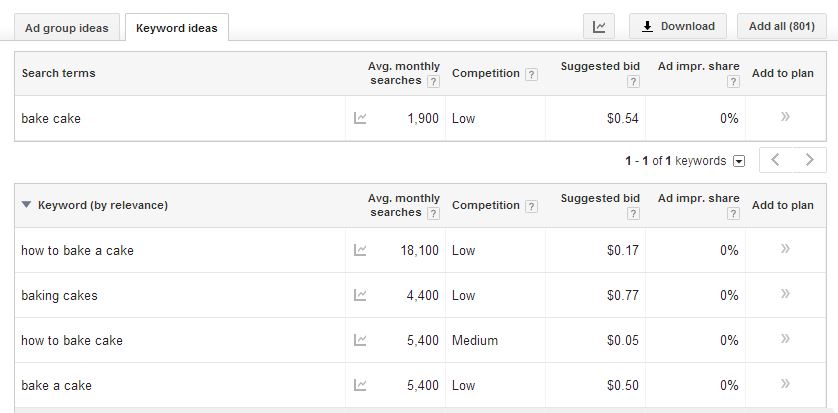Open help for Ad impr. share in top table
The height and width of the screenshot is (413, 838).
733,82
